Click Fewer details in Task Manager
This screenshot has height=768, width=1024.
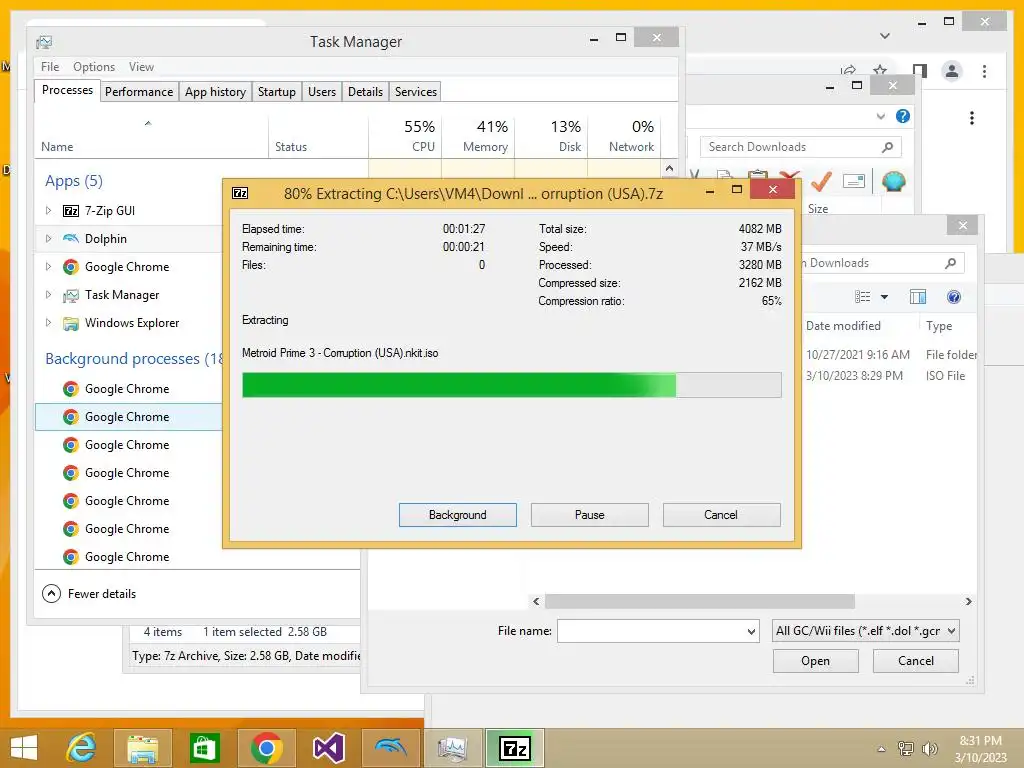(89, 594)
